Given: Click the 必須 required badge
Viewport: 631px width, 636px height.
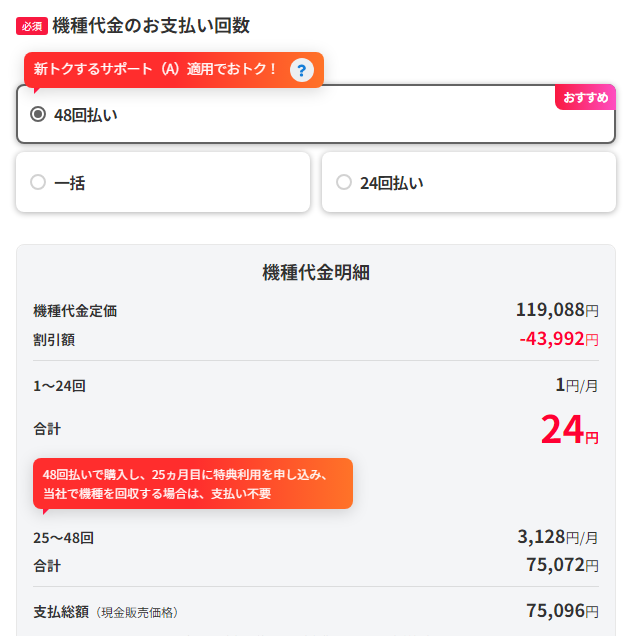Looking at the screenshot, I should click(32, 26).
